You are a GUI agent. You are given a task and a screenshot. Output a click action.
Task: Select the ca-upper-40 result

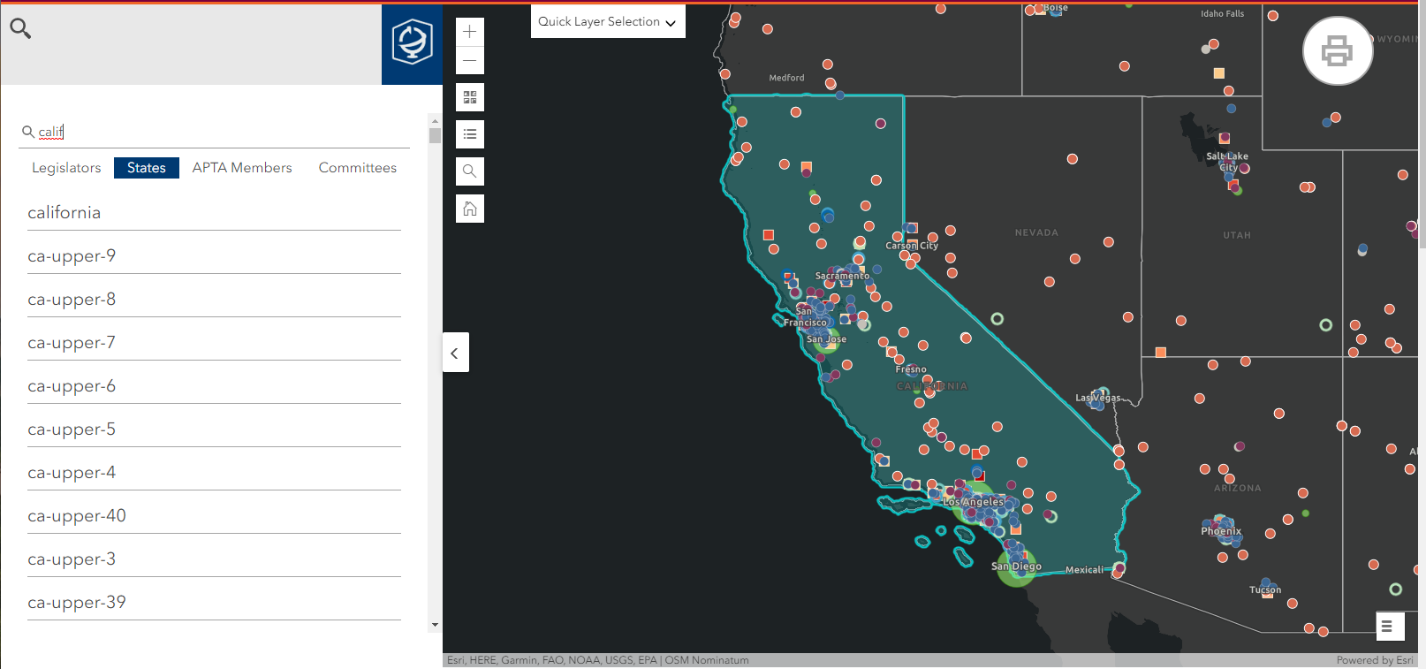214,516
